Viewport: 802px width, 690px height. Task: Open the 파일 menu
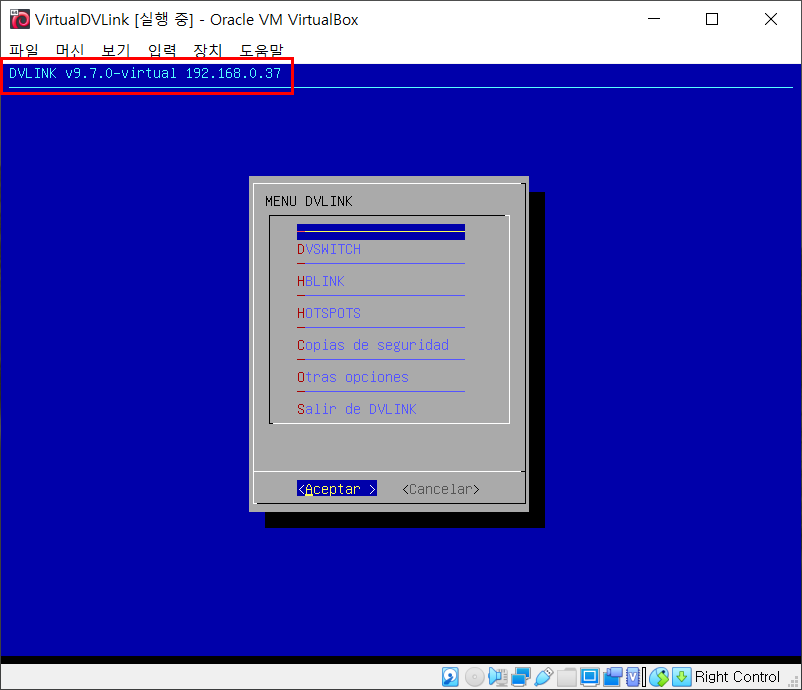[24, 50]
